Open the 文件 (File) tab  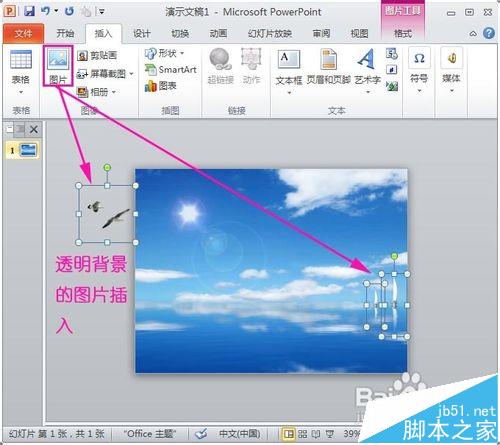click(23, 33)
